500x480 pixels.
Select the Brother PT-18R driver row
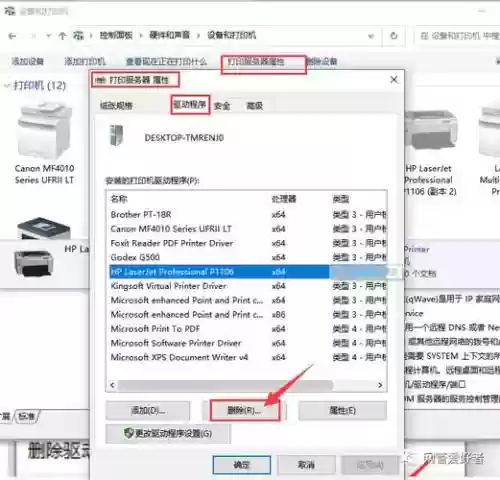coord(248,214)
